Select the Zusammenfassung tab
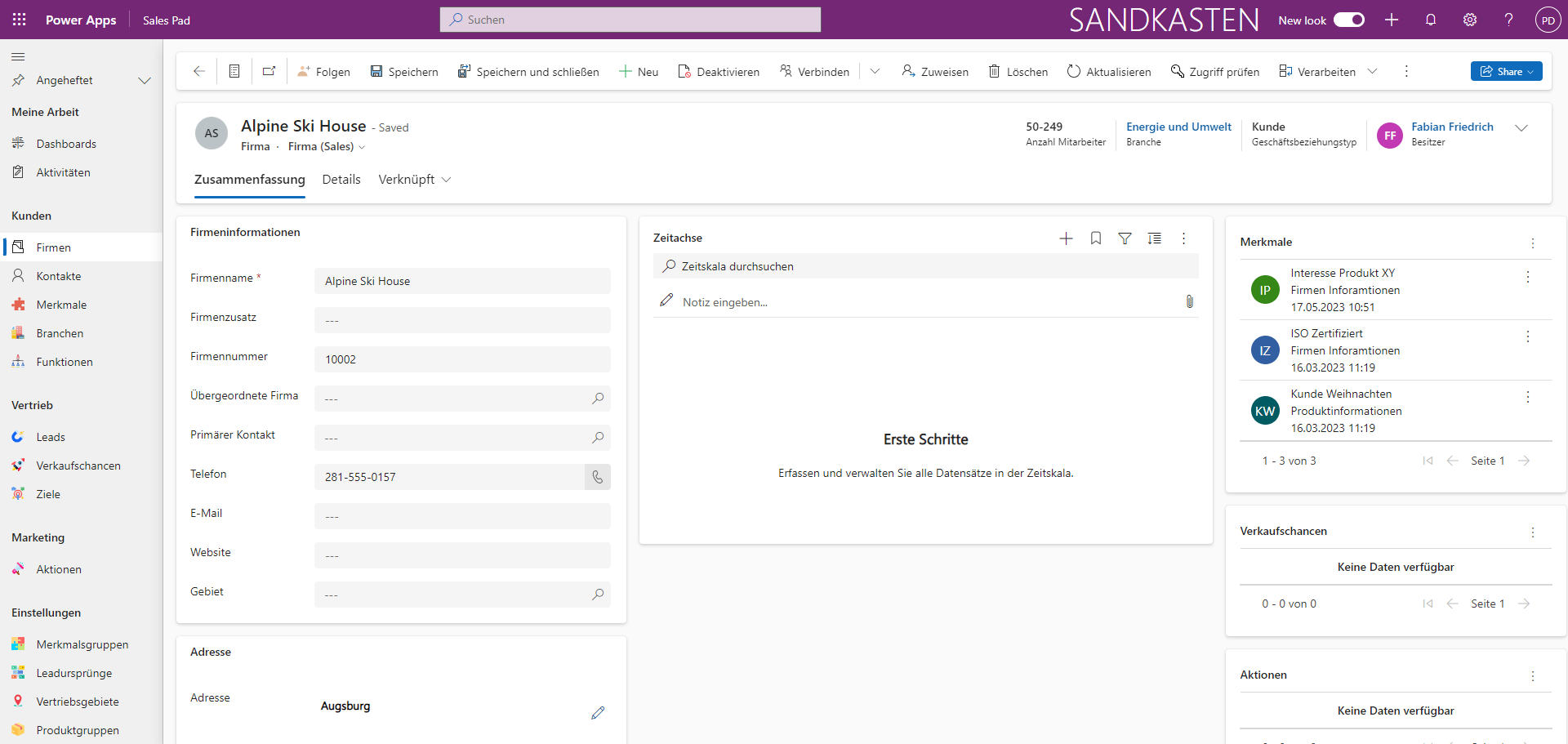 [x=250, y=180]
